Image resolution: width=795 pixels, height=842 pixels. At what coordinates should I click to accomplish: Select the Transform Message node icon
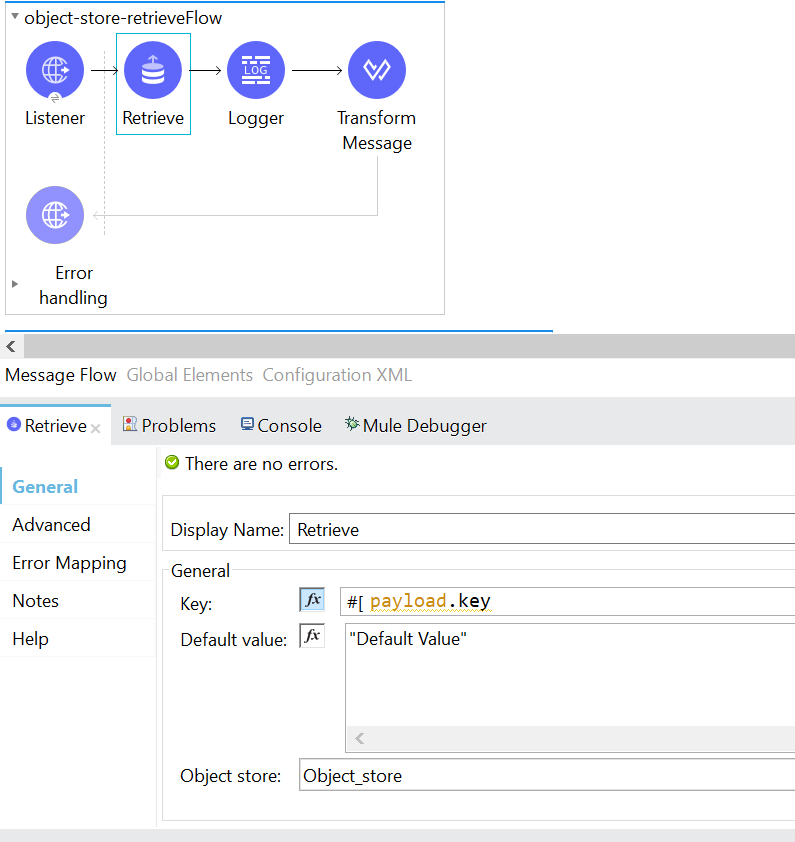click(x=377, y=70)
